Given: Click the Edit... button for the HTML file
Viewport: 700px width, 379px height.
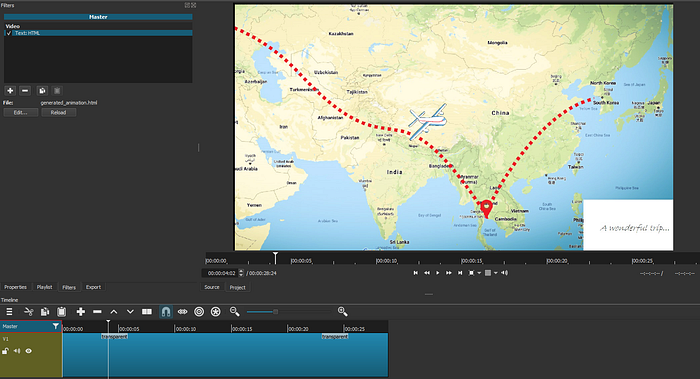Looking at the screenshot, I should [21, 112].
